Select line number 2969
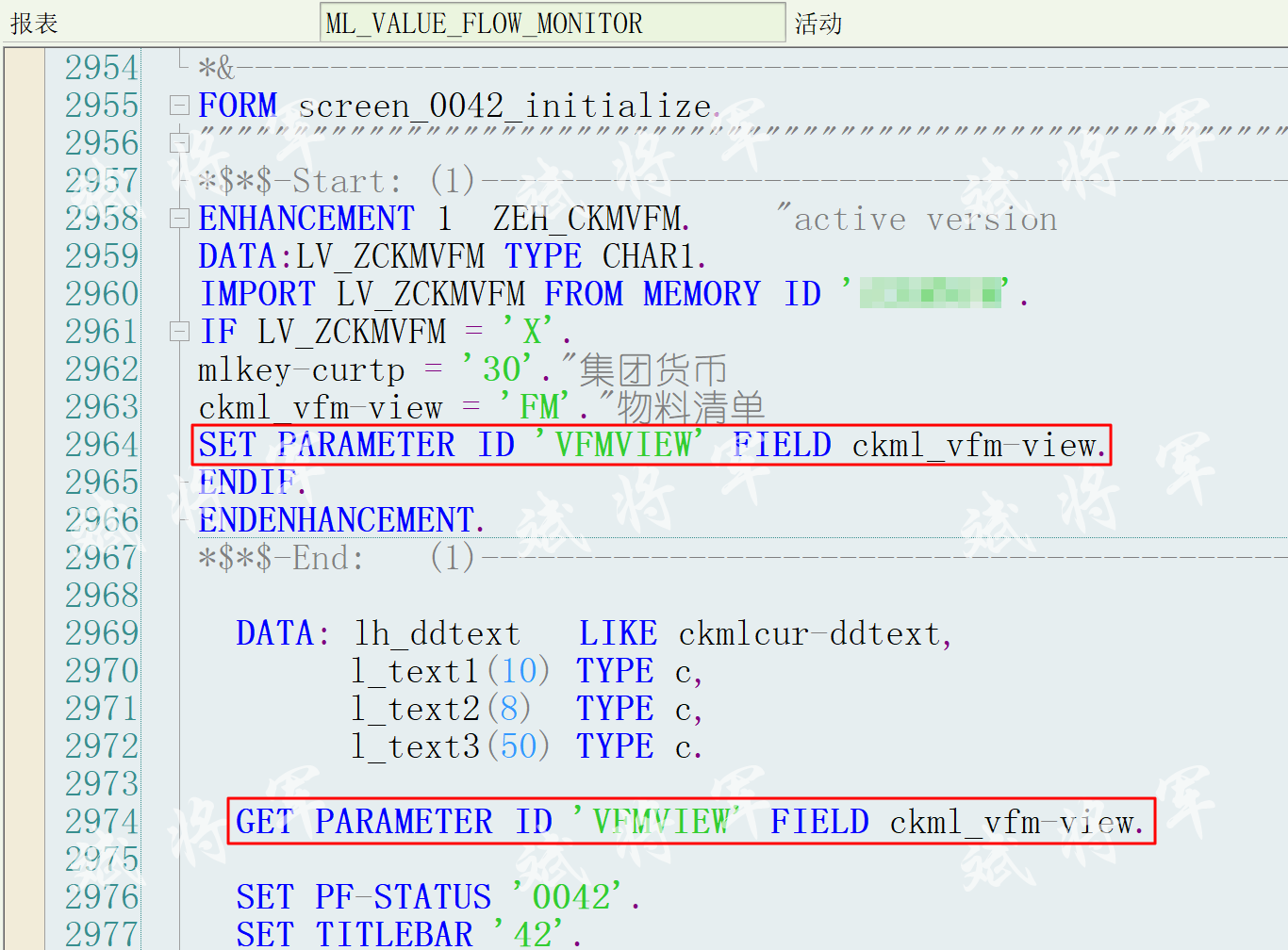The image size is (1288, 950). (101, 633)
